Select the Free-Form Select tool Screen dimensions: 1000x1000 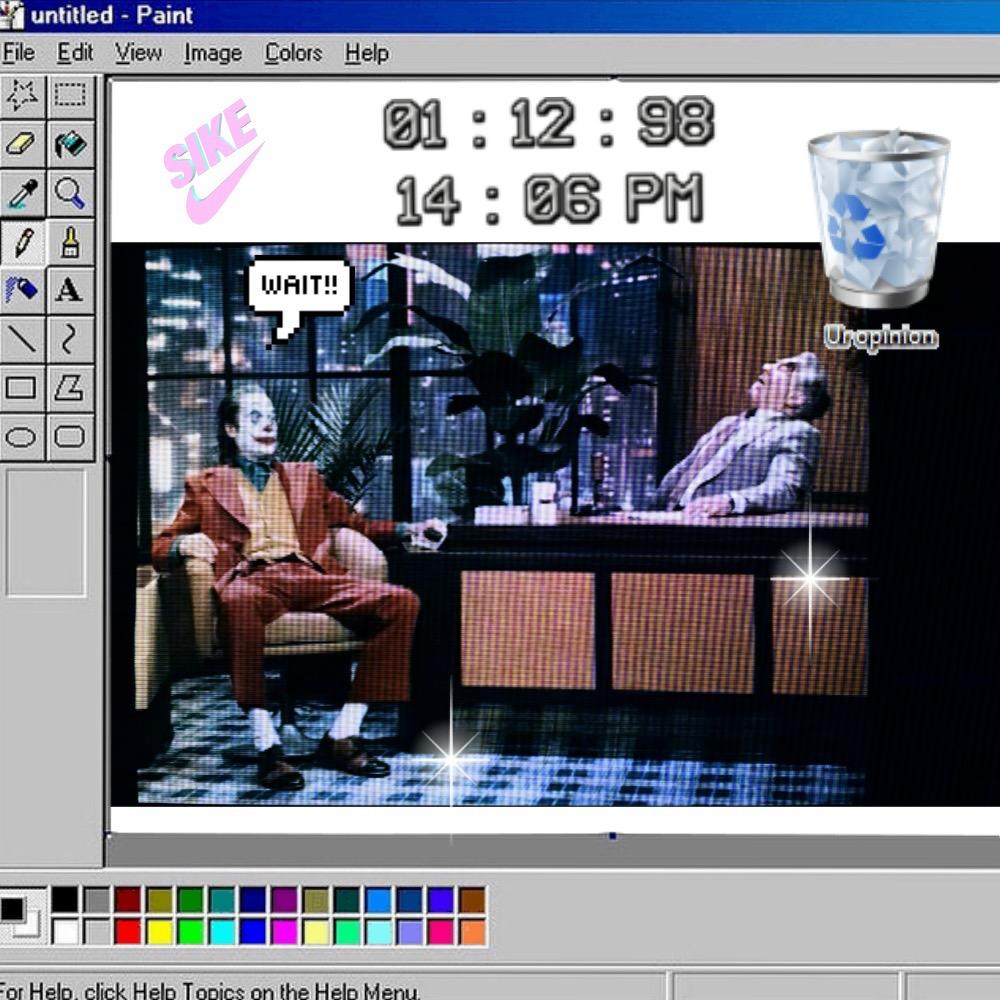pos(22,95)
